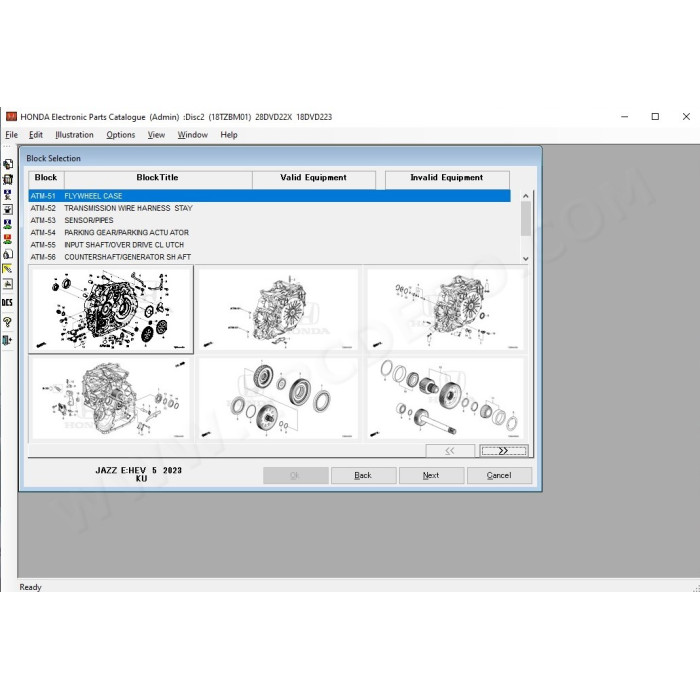Open the Help menu
The height and width of the screenshot is (700, 700).
coord(229,135)
